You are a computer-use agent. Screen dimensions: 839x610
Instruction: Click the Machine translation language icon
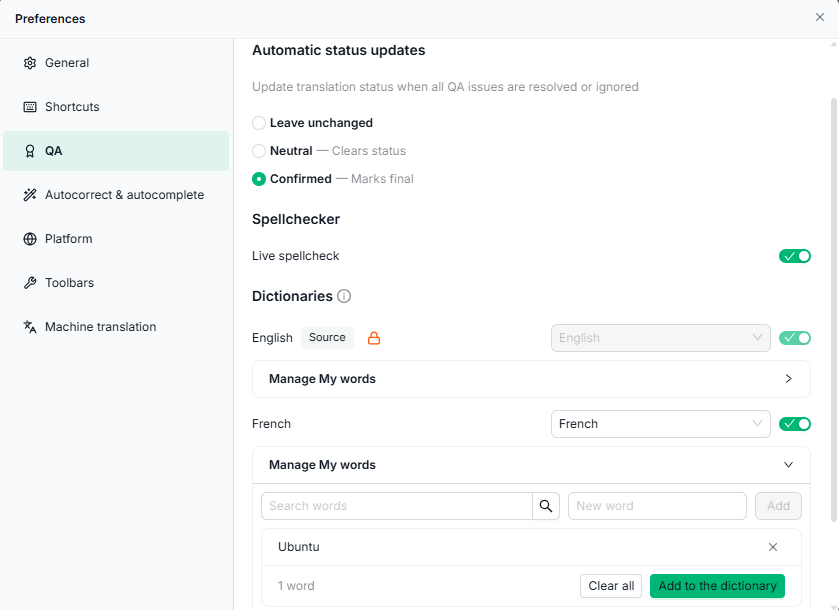click(x=30, y=326)
